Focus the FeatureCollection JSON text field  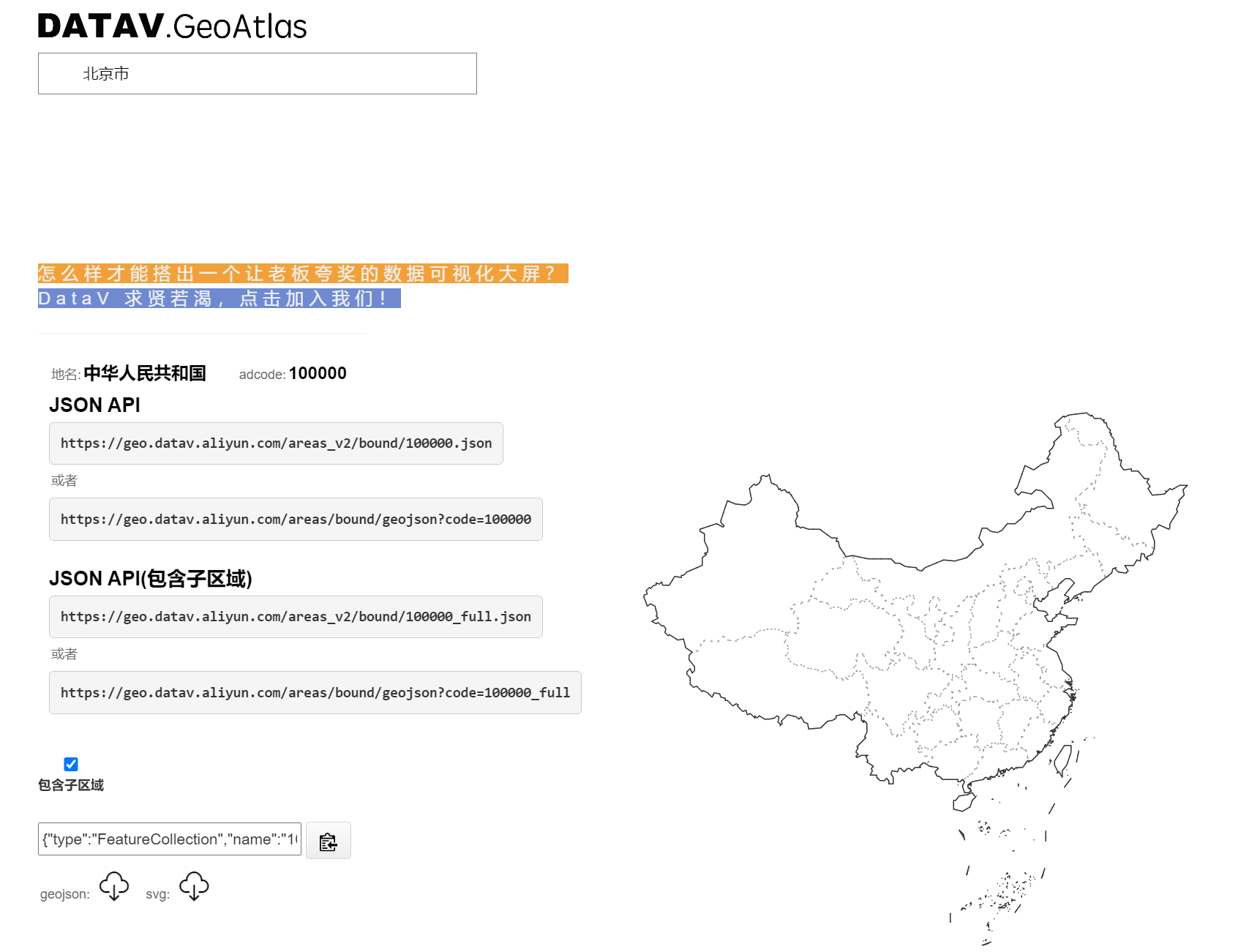(x=170, y=839)
